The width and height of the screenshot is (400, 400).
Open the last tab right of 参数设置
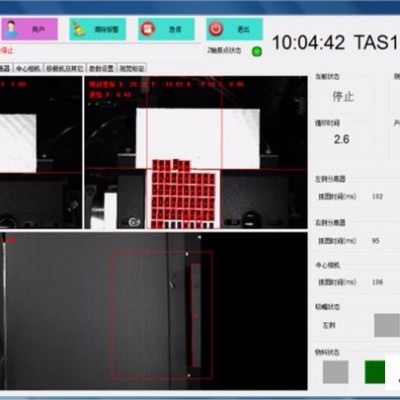coord(132,68)
